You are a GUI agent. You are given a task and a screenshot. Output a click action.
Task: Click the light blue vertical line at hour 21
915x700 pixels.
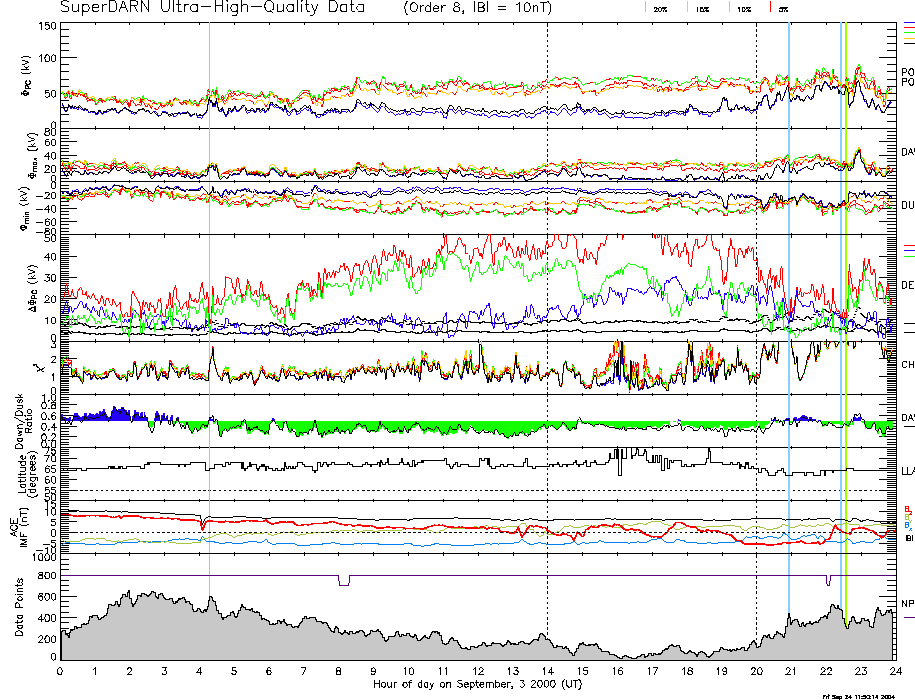(789, 300)
